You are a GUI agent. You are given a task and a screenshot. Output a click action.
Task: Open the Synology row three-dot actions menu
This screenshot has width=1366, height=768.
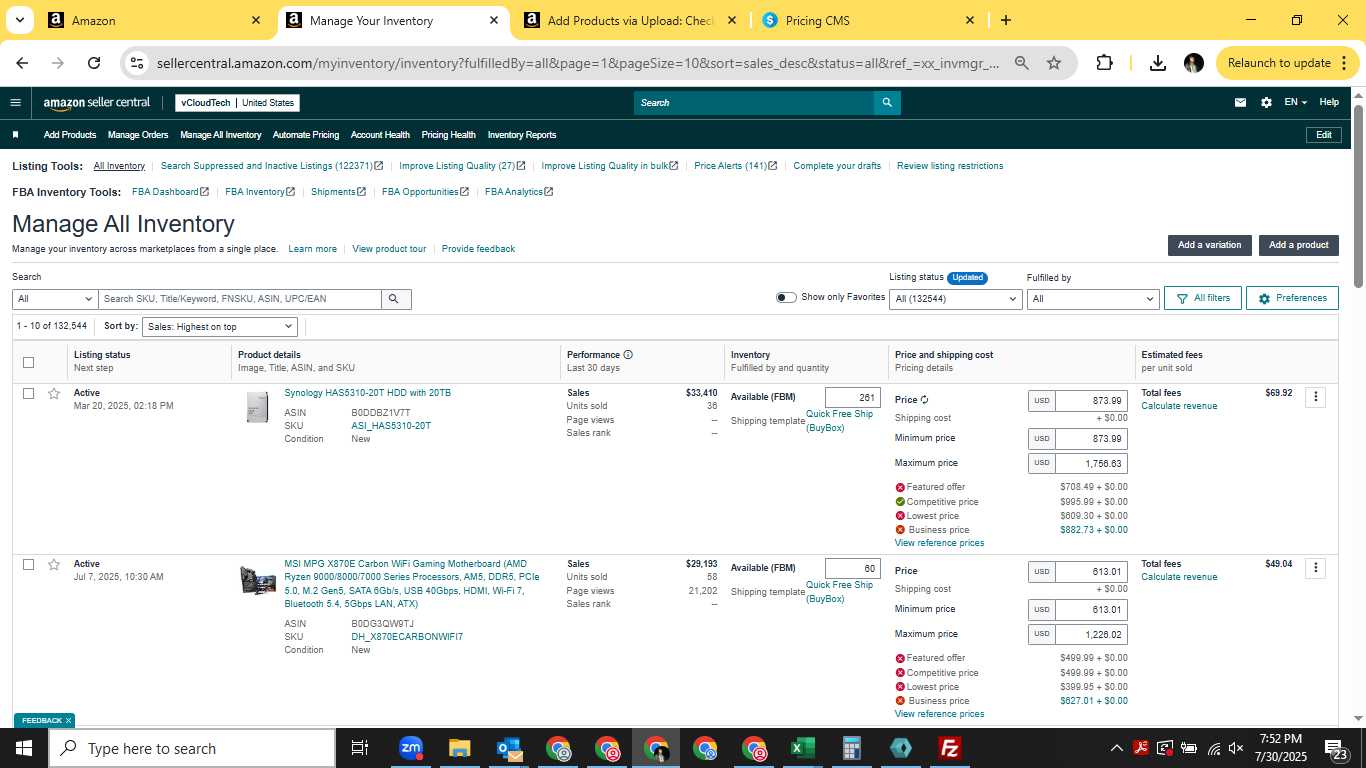tap(1315, 397)
